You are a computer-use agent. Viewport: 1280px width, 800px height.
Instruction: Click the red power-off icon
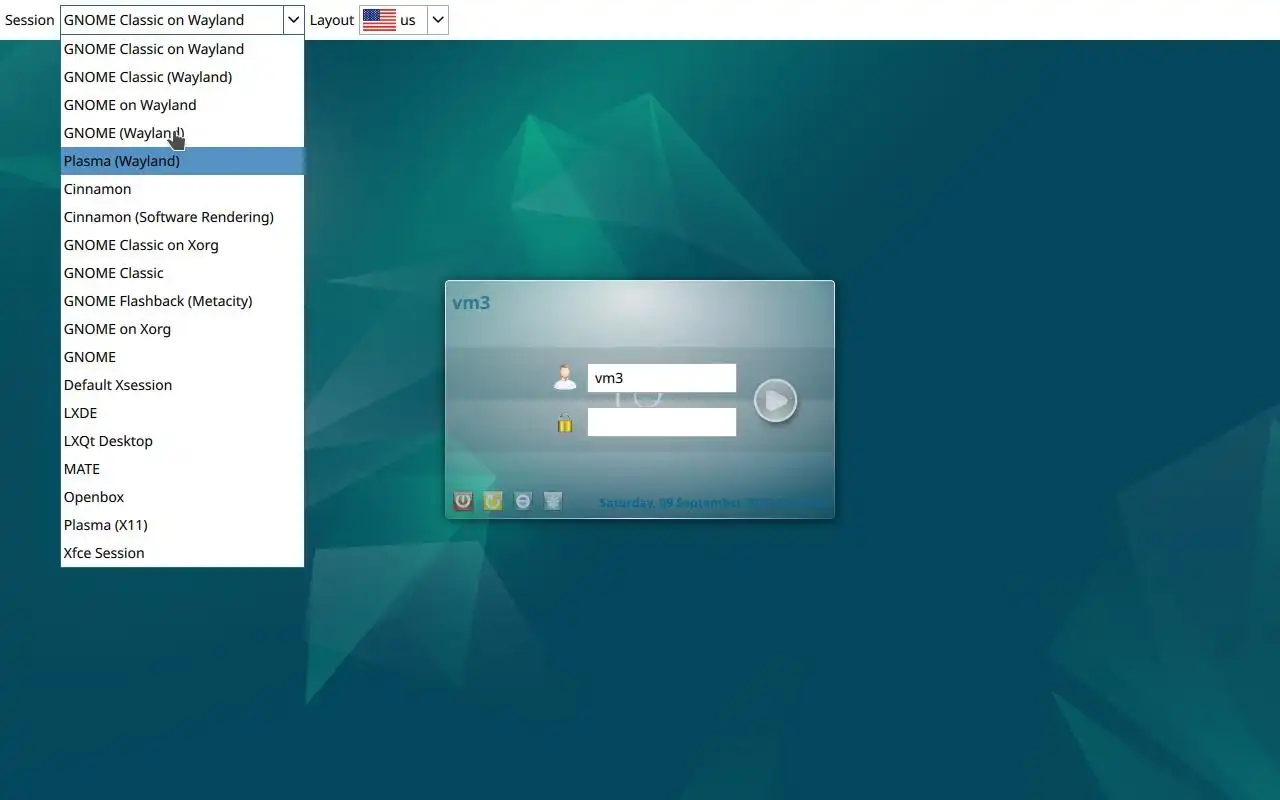tap(463, 501)
